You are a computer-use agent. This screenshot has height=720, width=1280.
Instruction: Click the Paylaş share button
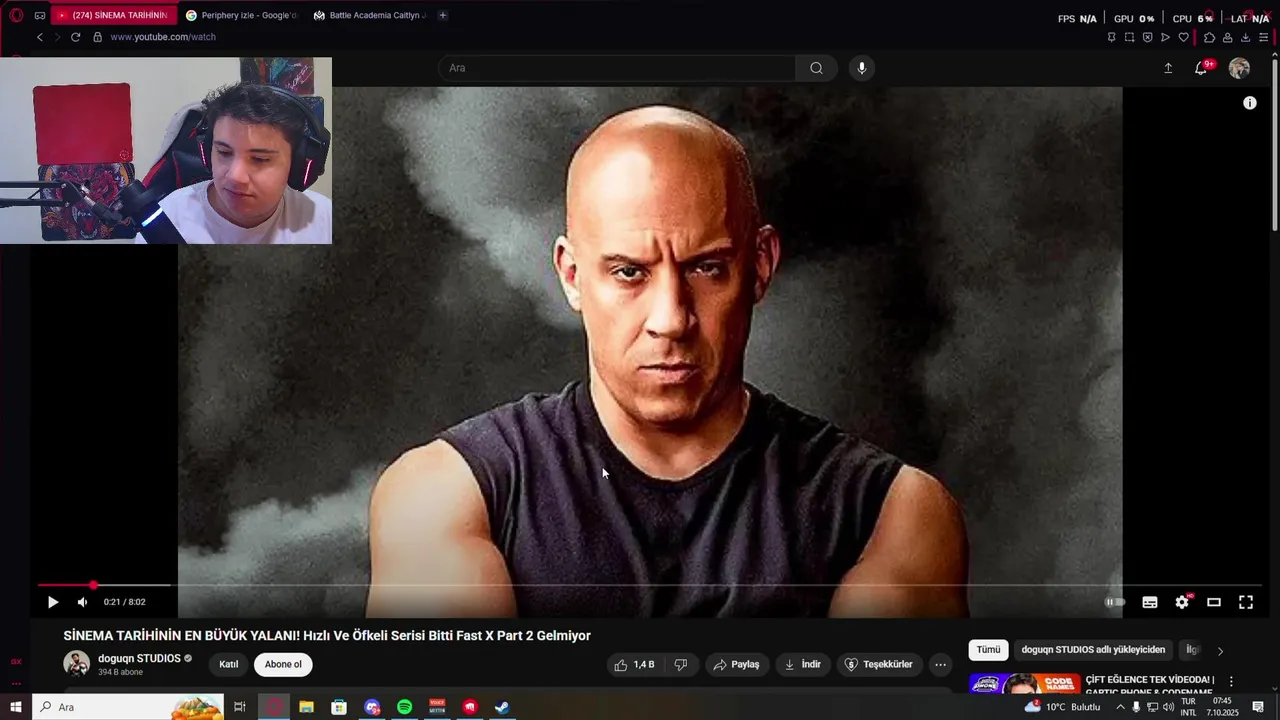pyautogui.click(x=736, y=664)
